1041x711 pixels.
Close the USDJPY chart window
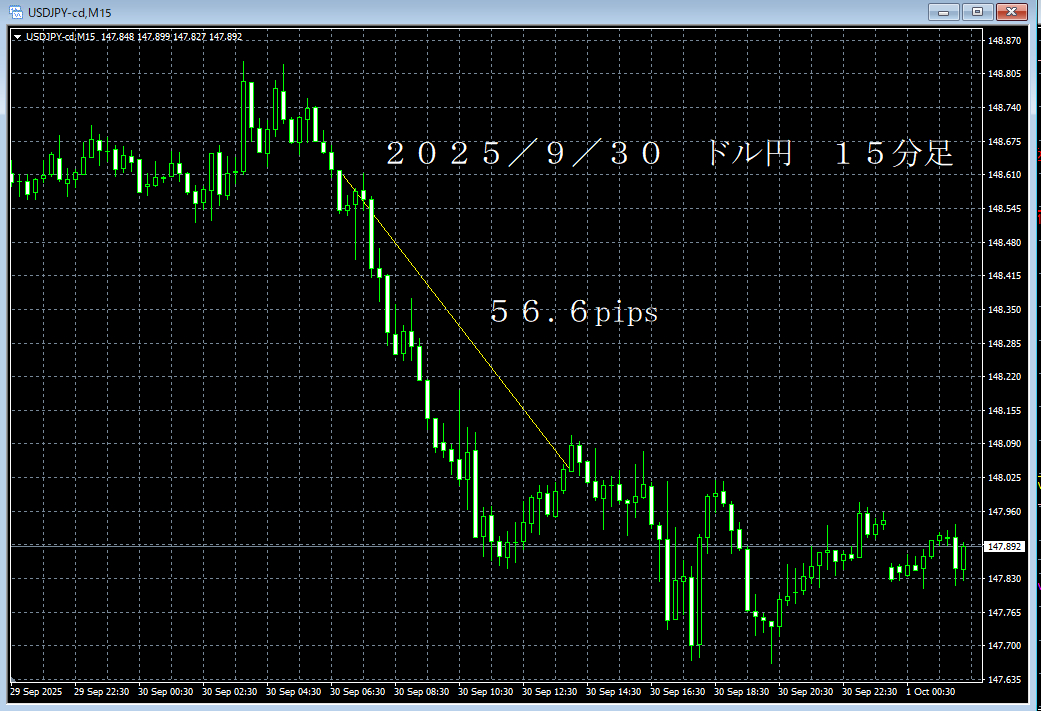tap(1012, 12)
